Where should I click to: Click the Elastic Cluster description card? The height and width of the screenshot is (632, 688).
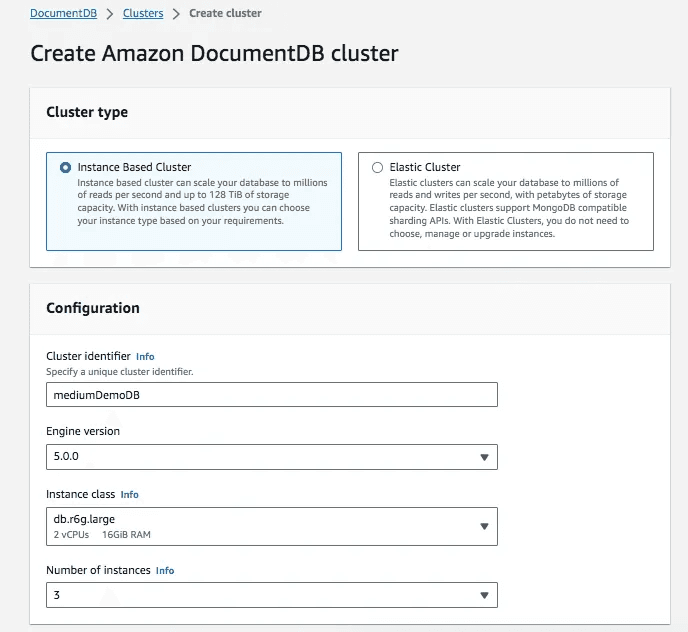click(x=505, y=201)
